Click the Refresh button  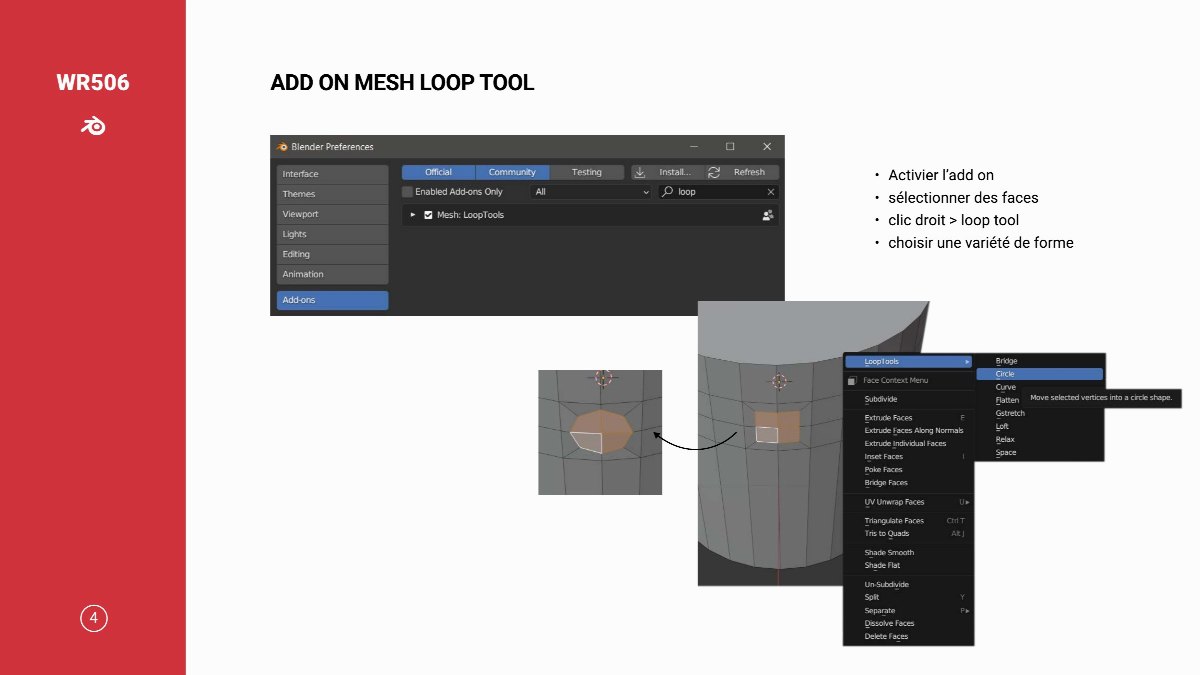tap(743, 172)
